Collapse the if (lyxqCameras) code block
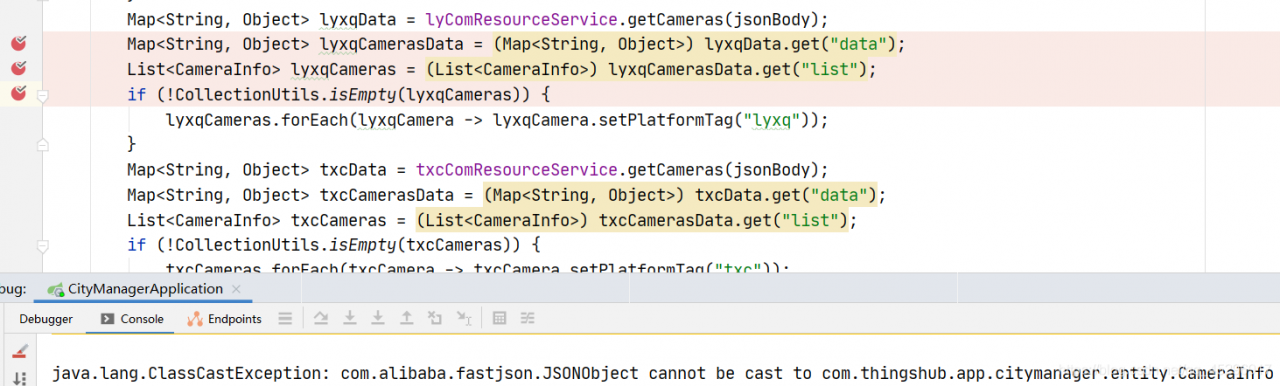Viewport: 1280px width, 386px height. pos(43,95)
